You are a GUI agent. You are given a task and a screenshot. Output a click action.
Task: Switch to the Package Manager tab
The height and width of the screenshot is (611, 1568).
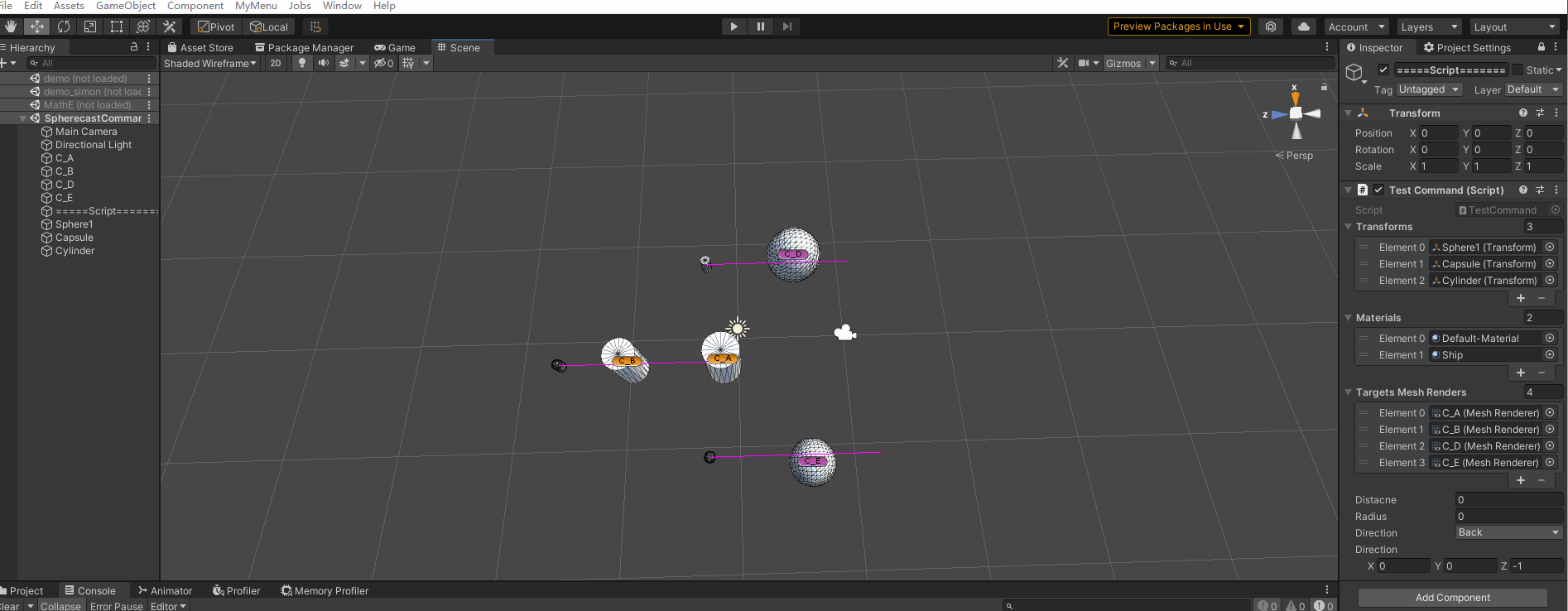point(304,47)
